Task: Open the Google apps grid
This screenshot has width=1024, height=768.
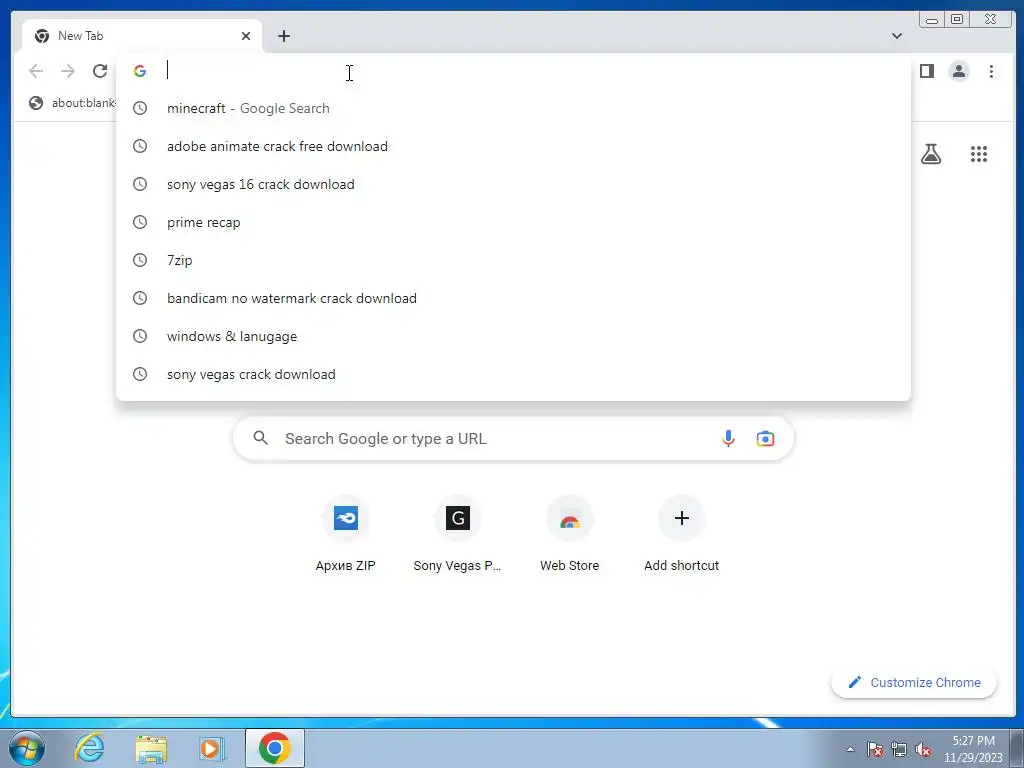Action: tap(978, 154)
